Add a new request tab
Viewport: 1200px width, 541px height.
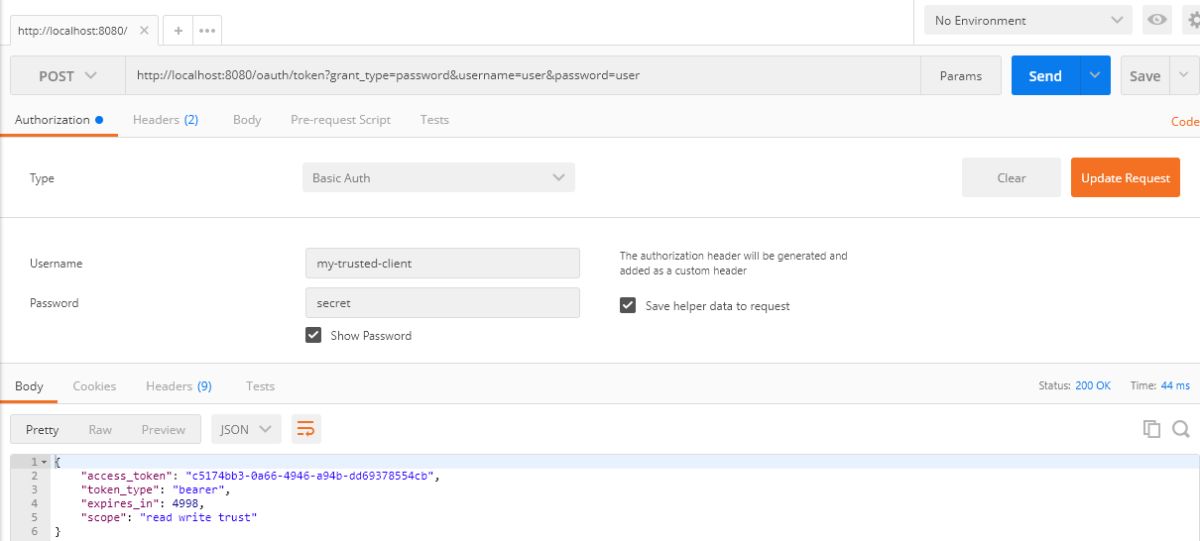click(178, 30)
